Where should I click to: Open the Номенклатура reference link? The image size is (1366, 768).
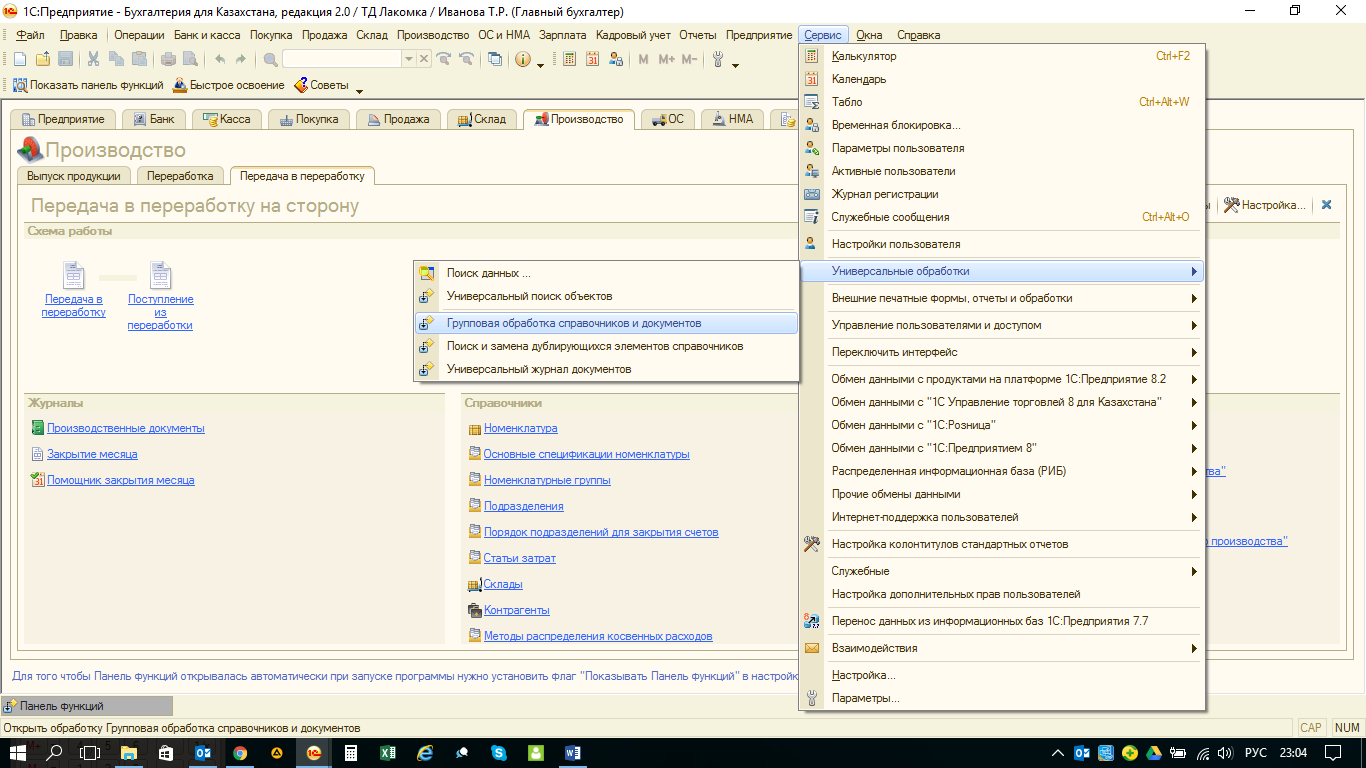tap(520, 428)
